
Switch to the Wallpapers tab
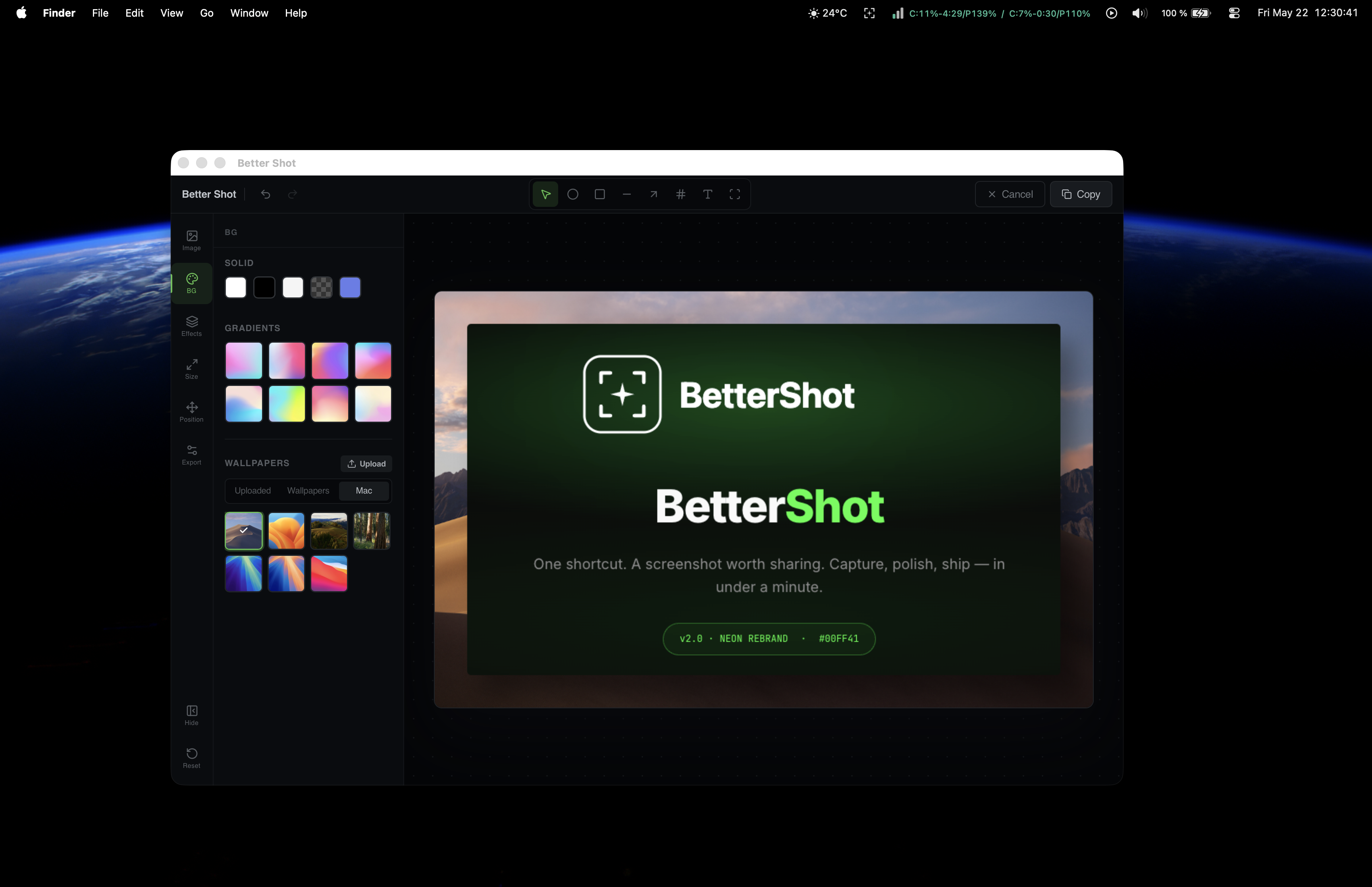(x=308, y=491)
